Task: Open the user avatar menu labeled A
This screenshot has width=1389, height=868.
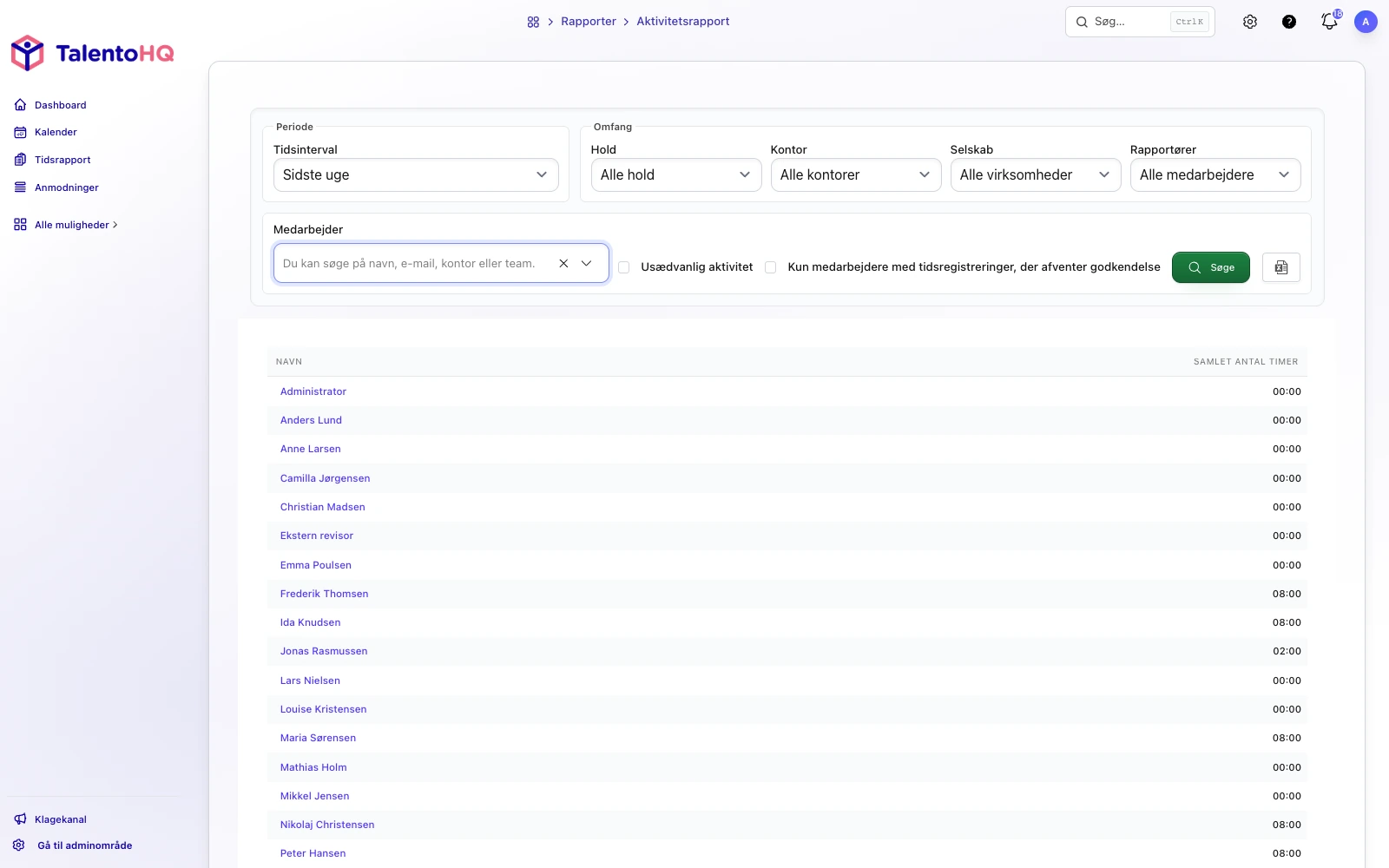Action: [x=1366, y=22]
